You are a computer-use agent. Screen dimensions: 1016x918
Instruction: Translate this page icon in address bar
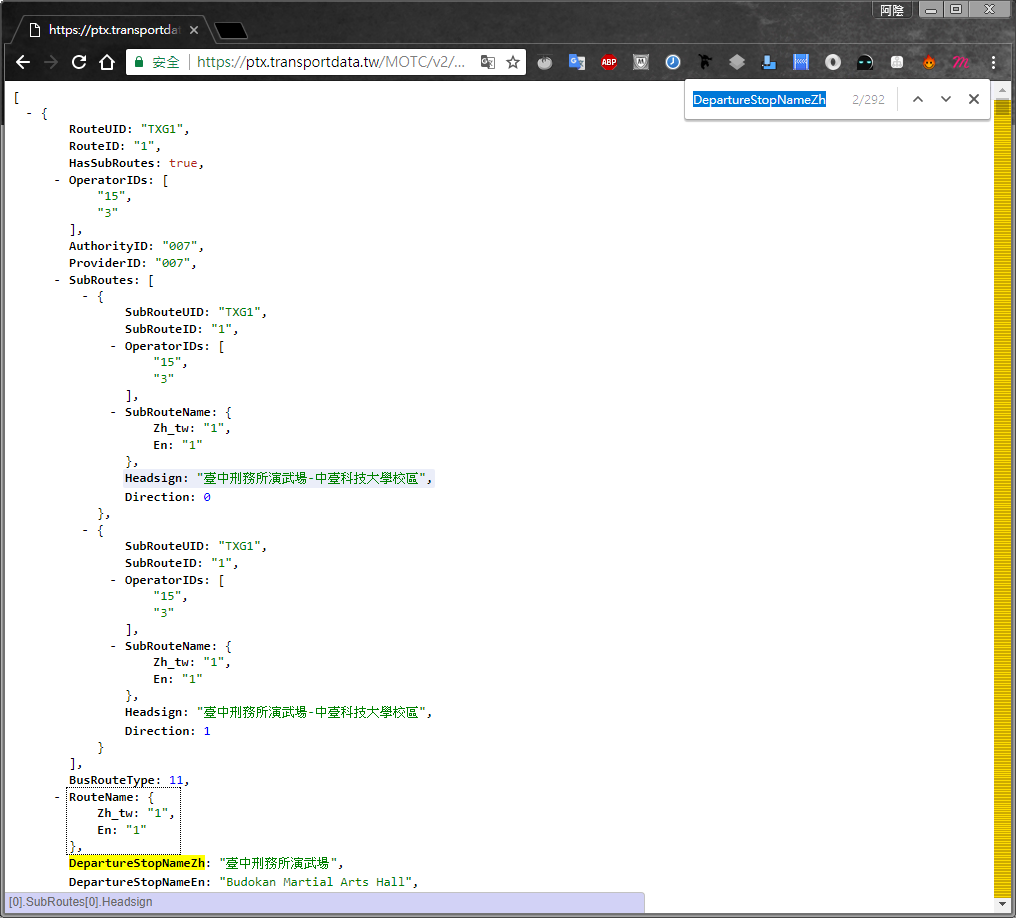(x=488, y=62)
